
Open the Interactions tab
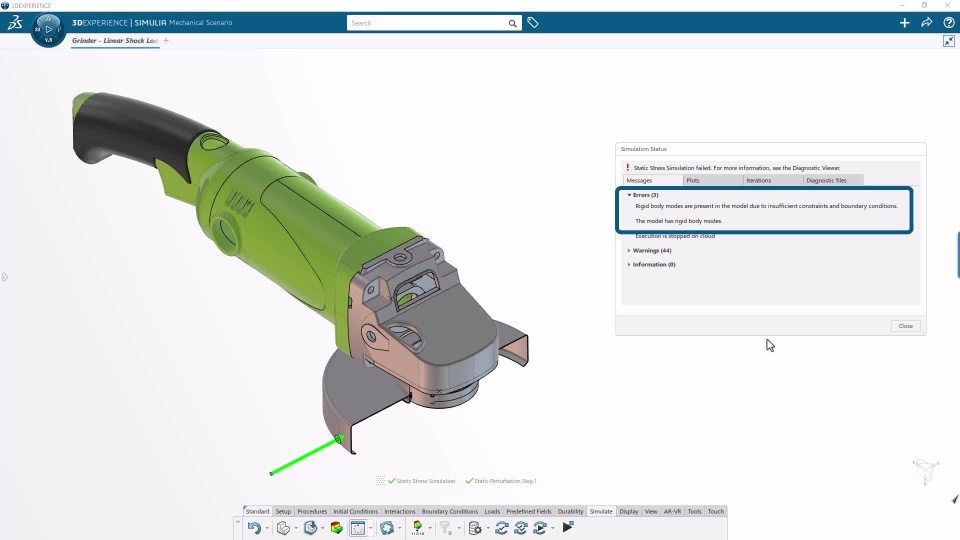pyautogui.click(x=400, y=511)
